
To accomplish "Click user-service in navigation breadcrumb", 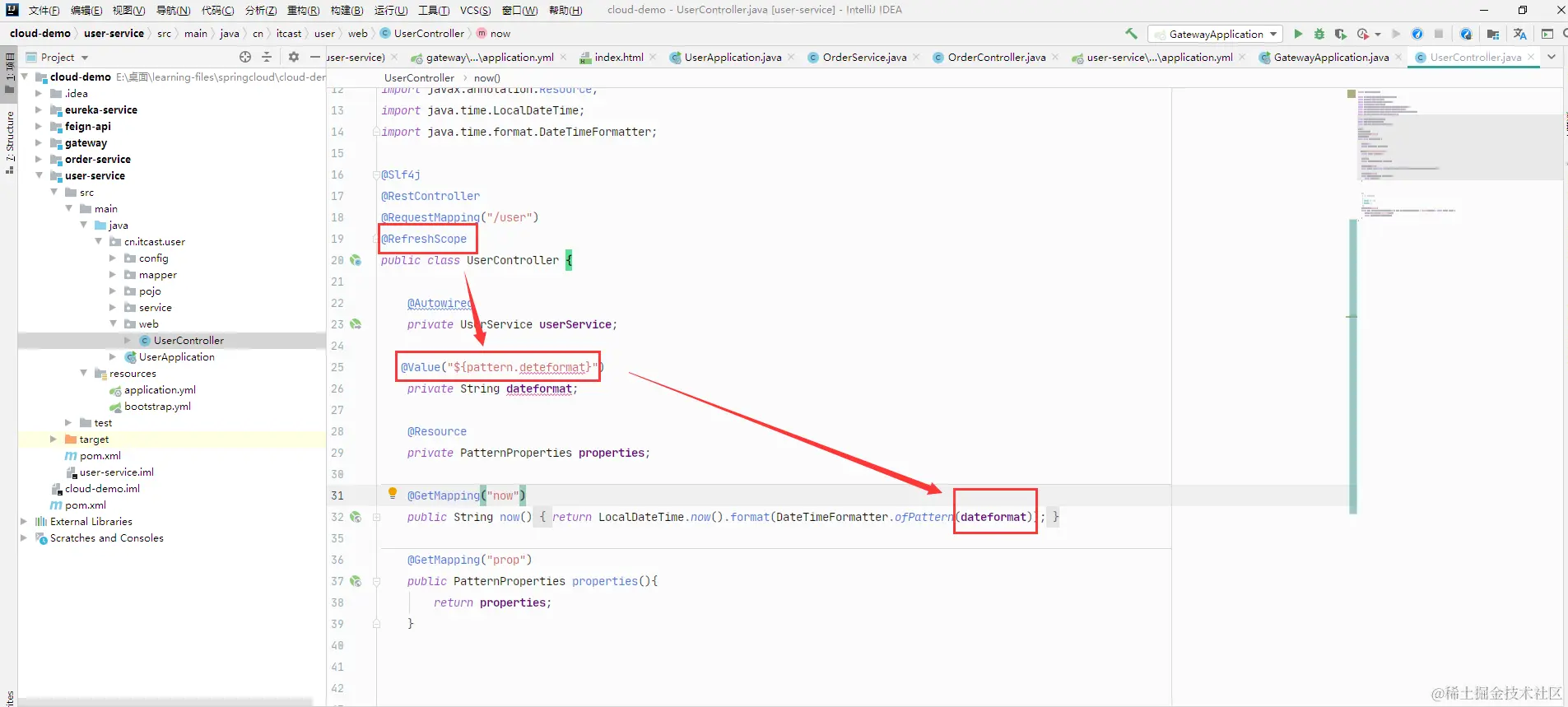I will coord(114,34).
